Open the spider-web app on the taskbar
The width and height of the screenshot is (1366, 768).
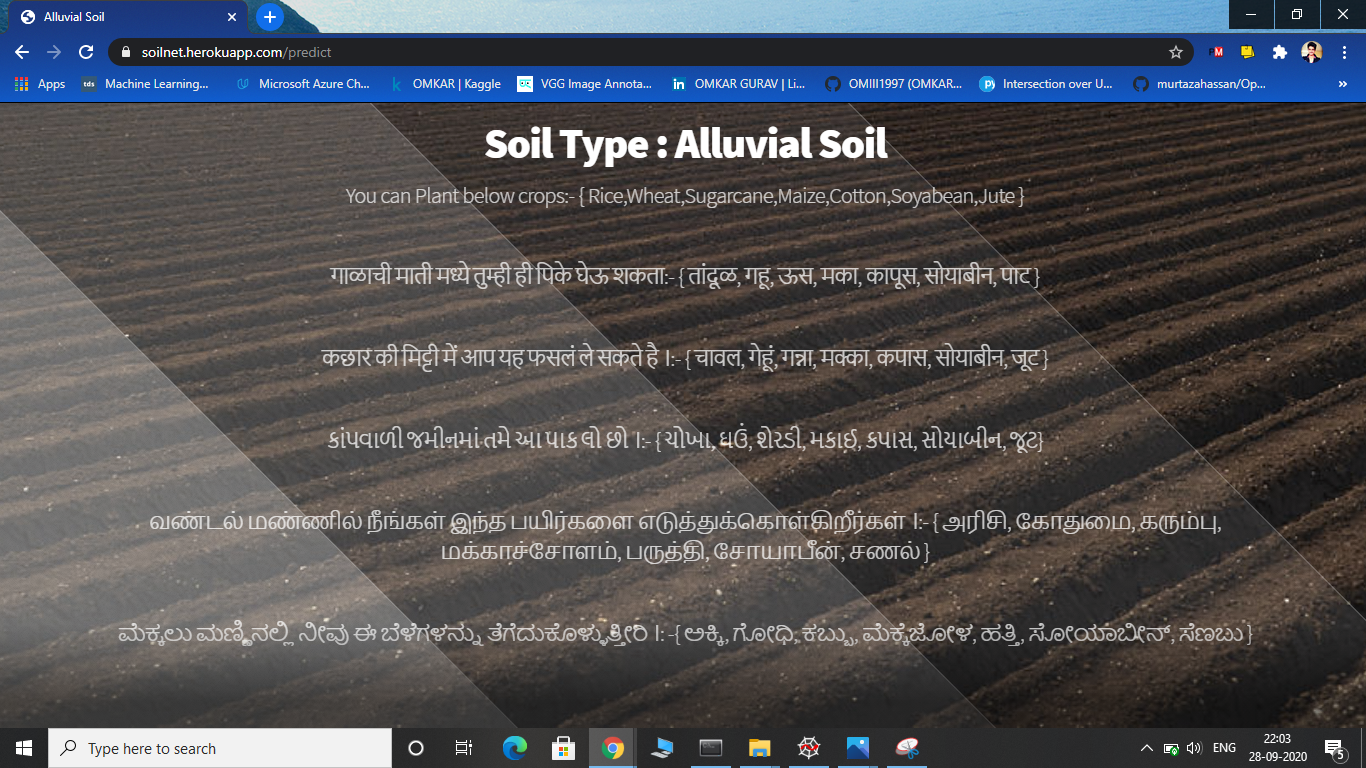pos(808,748)
